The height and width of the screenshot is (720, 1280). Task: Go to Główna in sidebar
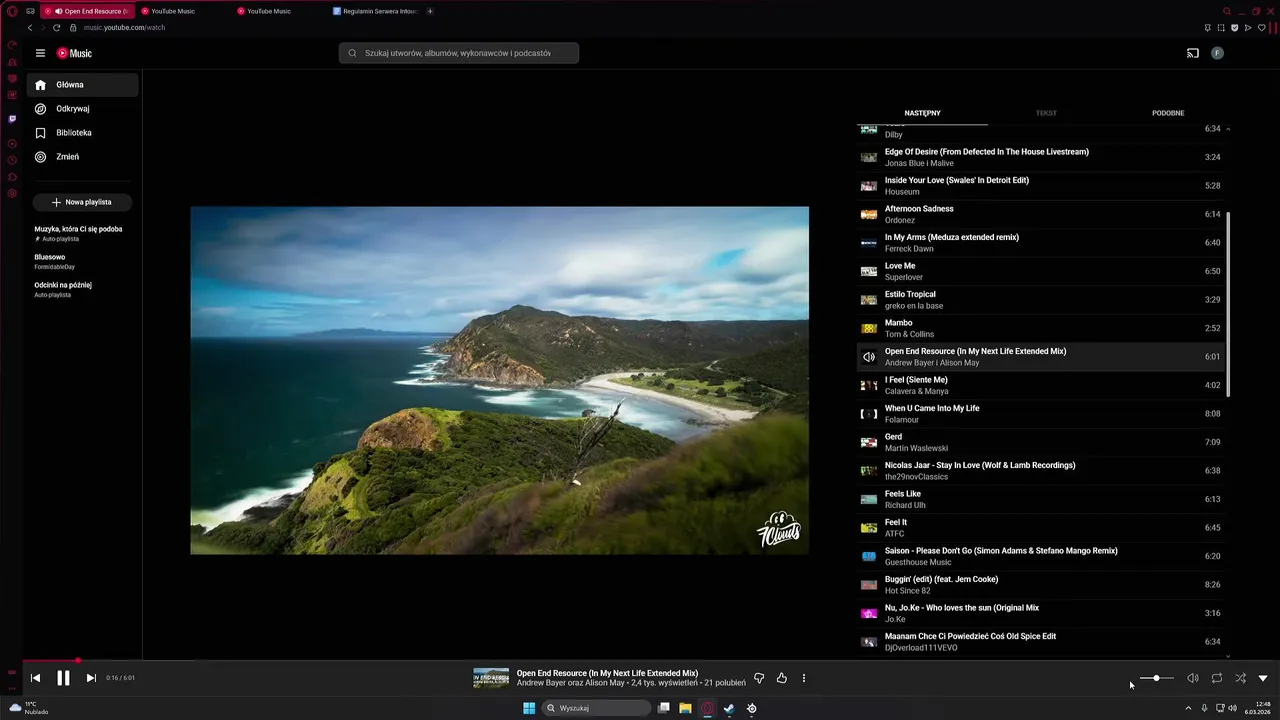coord(83,85)
